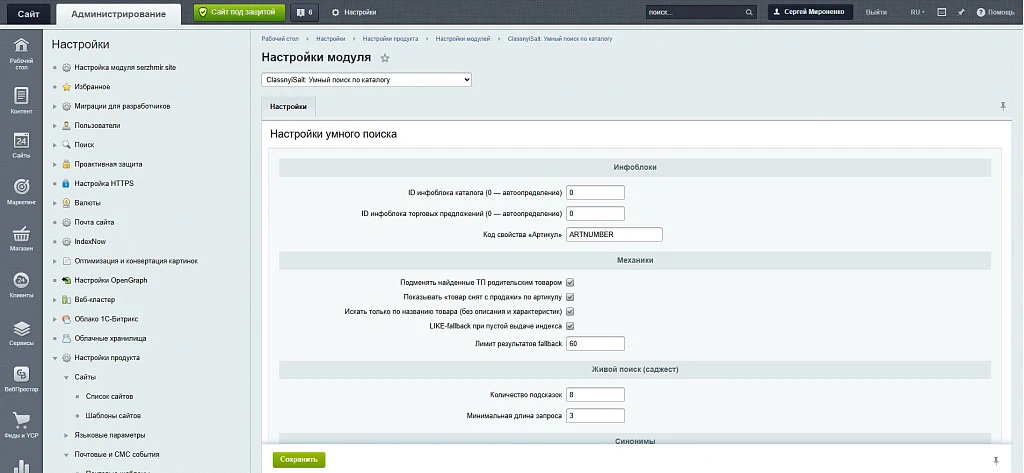
Task: Open Шаблоны сайтов in the tree
Action: point(113,416)
